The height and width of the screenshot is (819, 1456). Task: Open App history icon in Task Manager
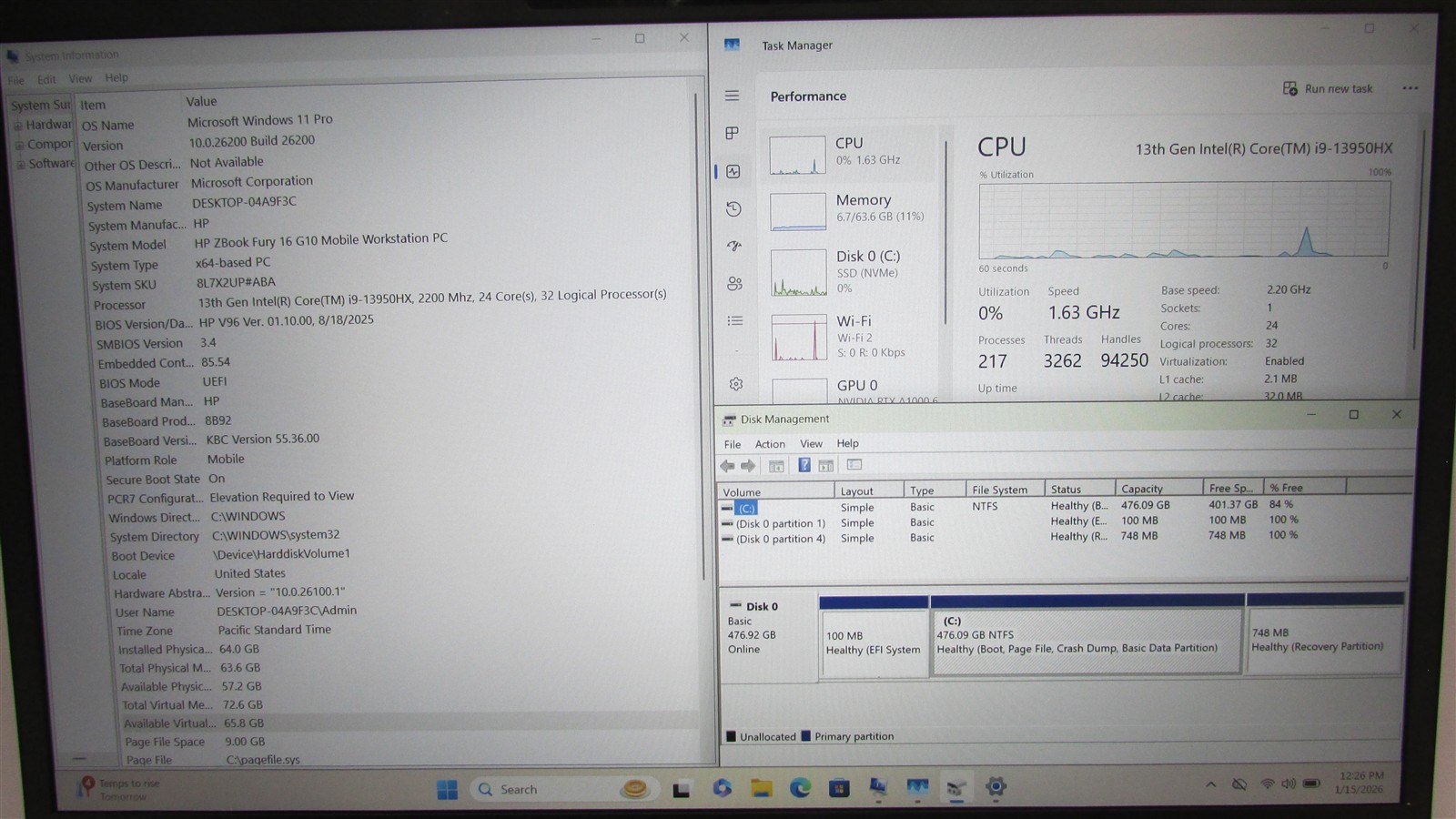[733, 208]
